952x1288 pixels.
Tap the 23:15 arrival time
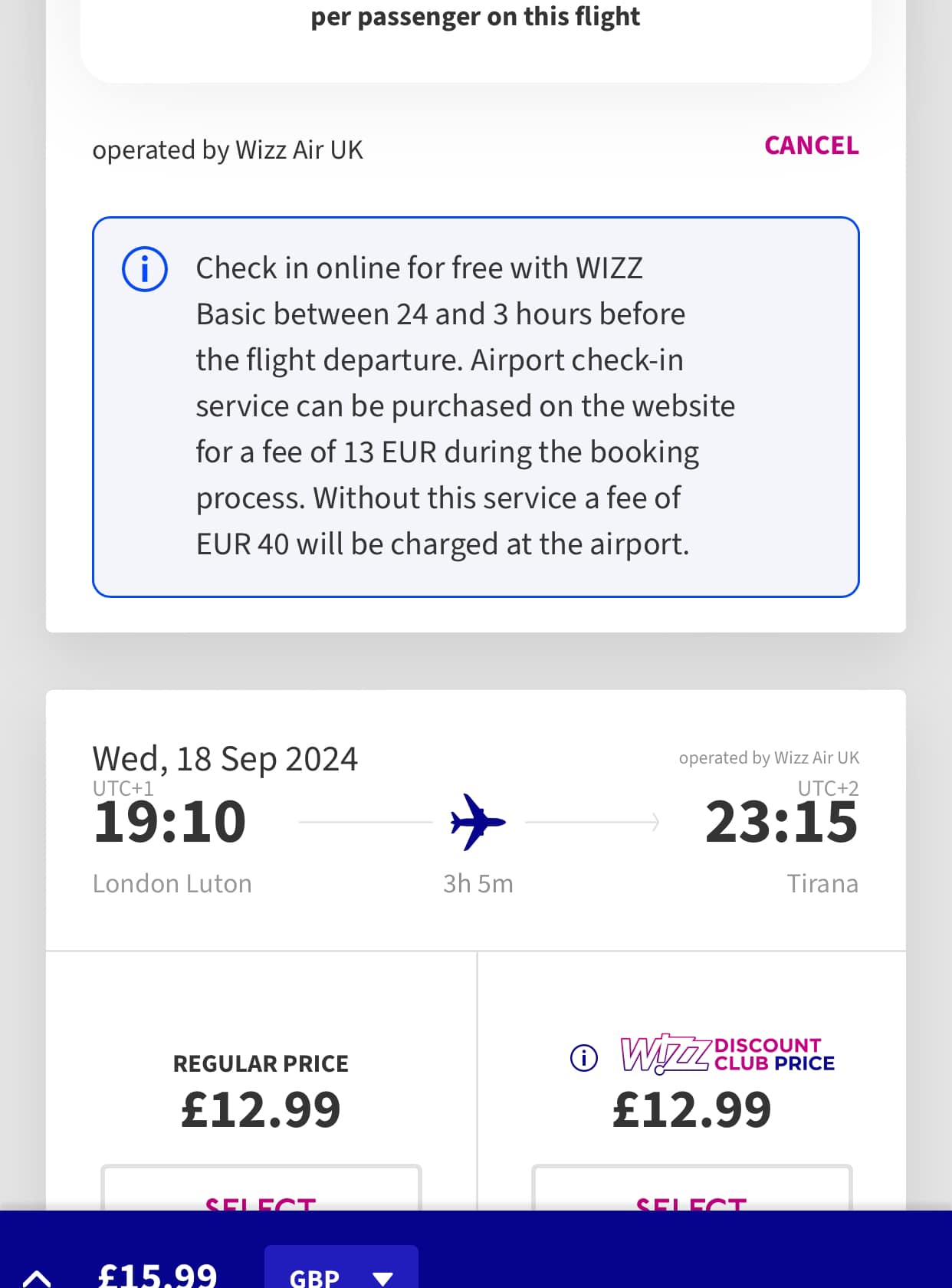[782, 822]
